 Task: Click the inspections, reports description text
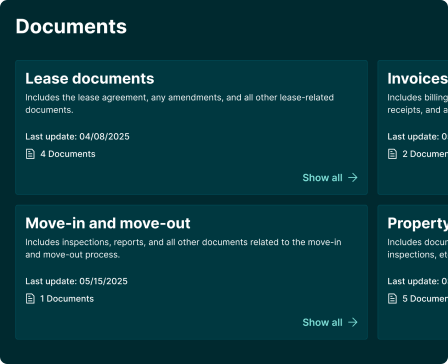pos(183,248)
